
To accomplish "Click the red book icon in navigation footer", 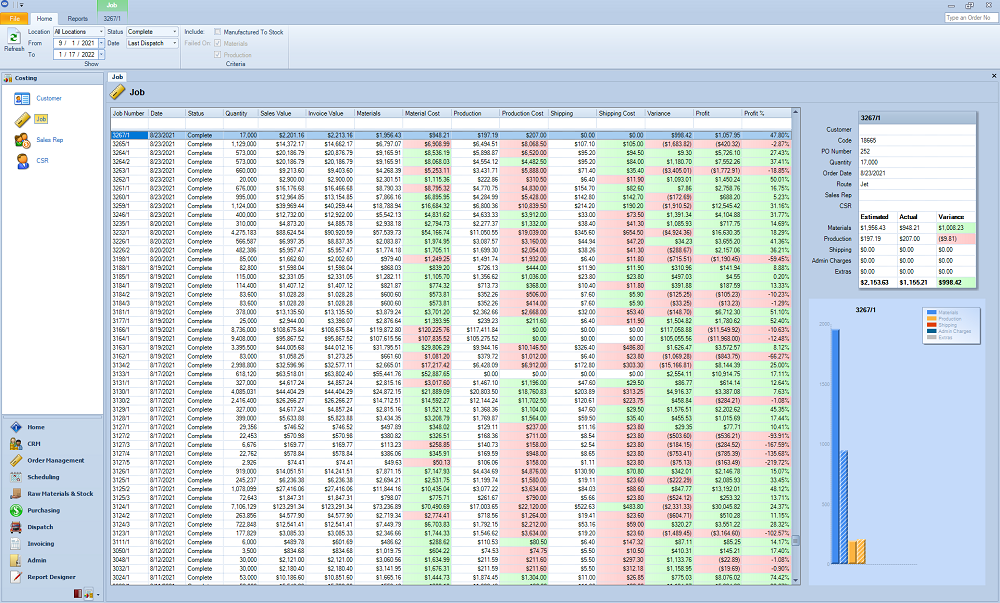I will point(78,593).
